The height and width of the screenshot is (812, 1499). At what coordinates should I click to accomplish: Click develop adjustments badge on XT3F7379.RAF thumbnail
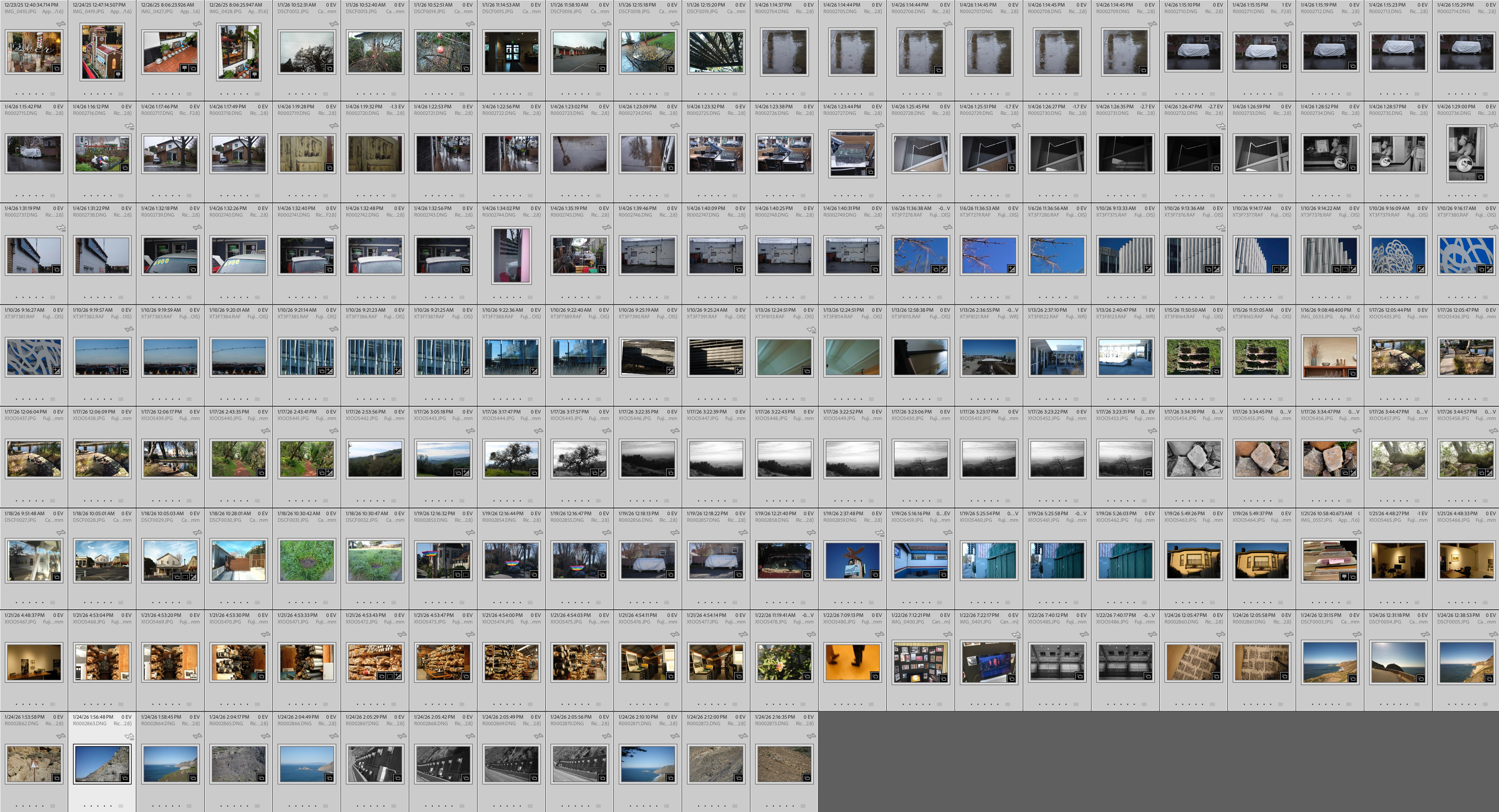[1420, 270]
